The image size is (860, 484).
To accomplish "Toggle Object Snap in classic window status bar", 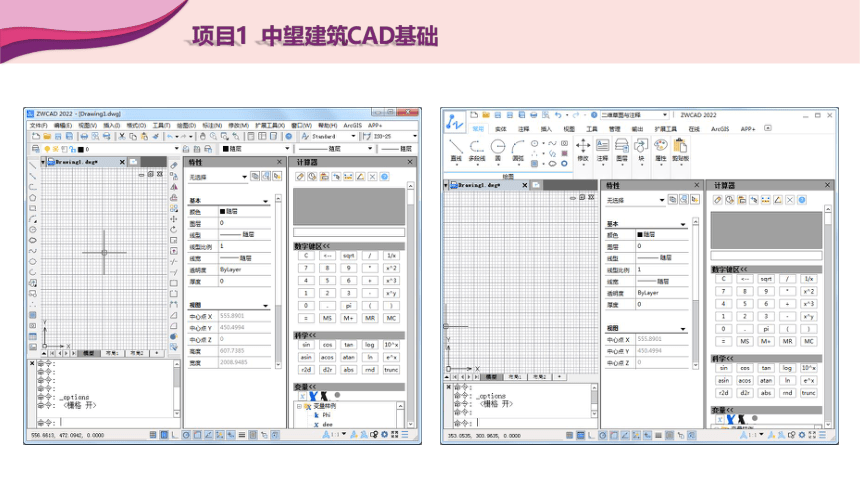I will 197,435.
